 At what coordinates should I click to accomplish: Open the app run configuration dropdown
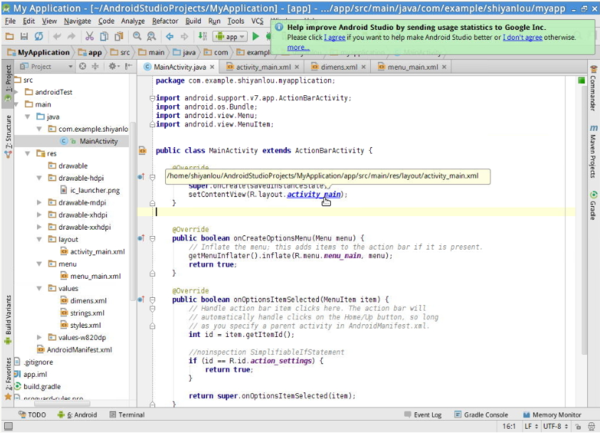230,37
